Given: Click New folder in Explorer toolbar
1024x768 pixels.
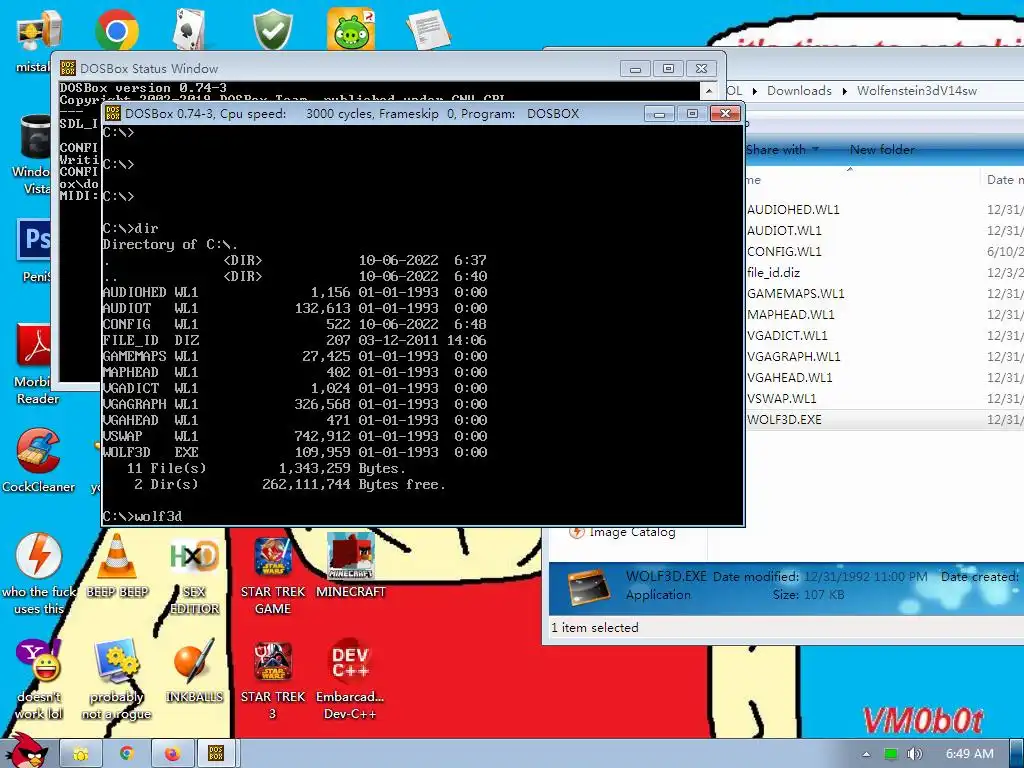Looking at the screenshot, I should coord(882,150).
